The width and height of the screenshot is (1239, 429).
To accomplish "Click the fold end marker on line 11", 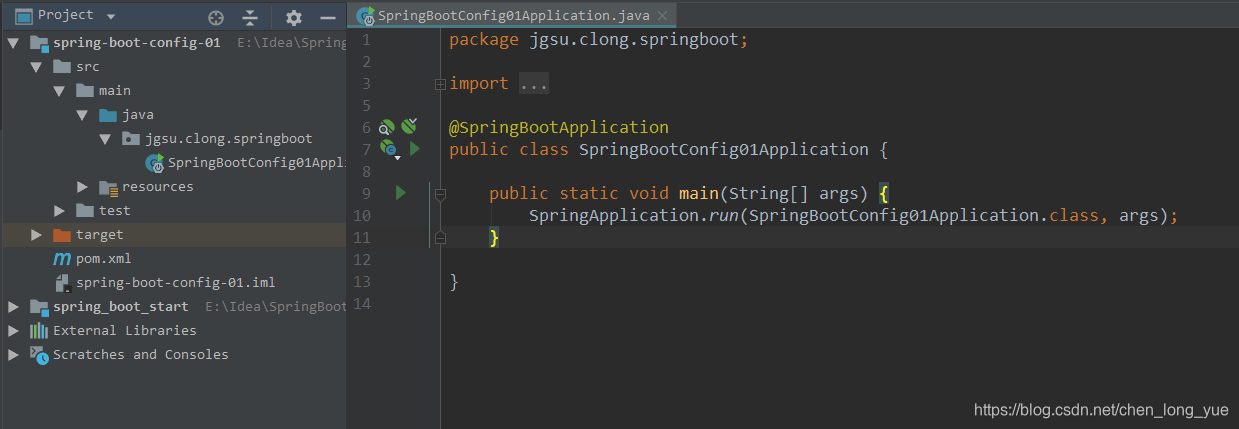I will (439, 237).
